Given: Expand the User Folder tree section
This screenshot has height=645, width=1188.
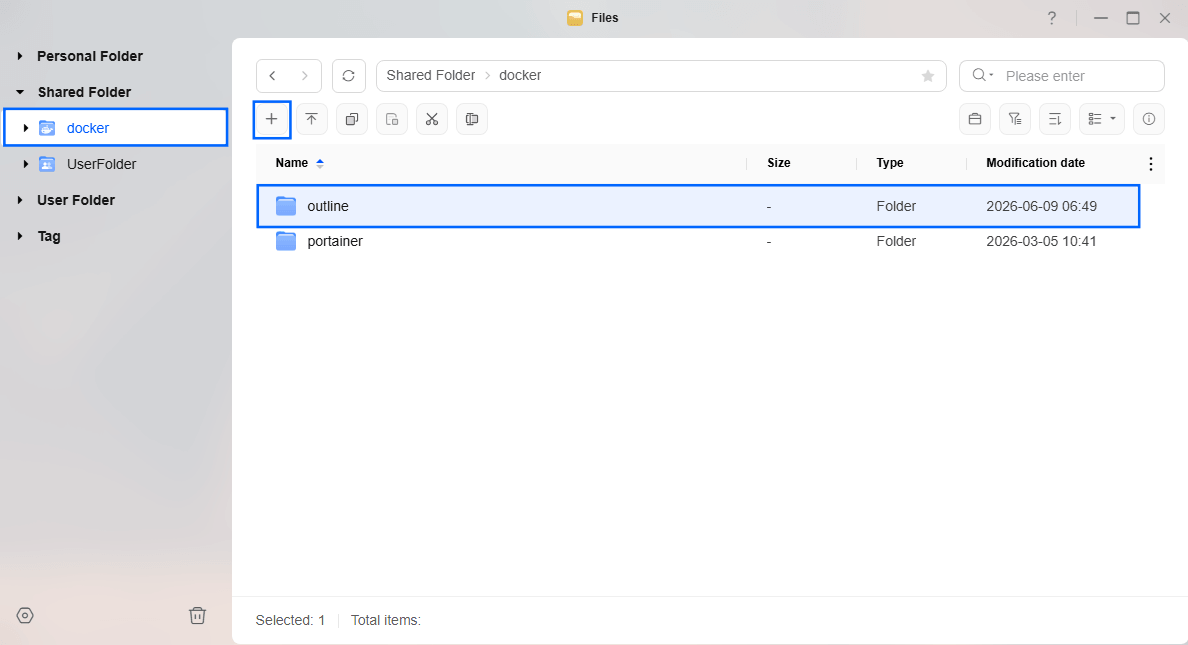Looking at the screenshot, I should [x=20, y=200].
